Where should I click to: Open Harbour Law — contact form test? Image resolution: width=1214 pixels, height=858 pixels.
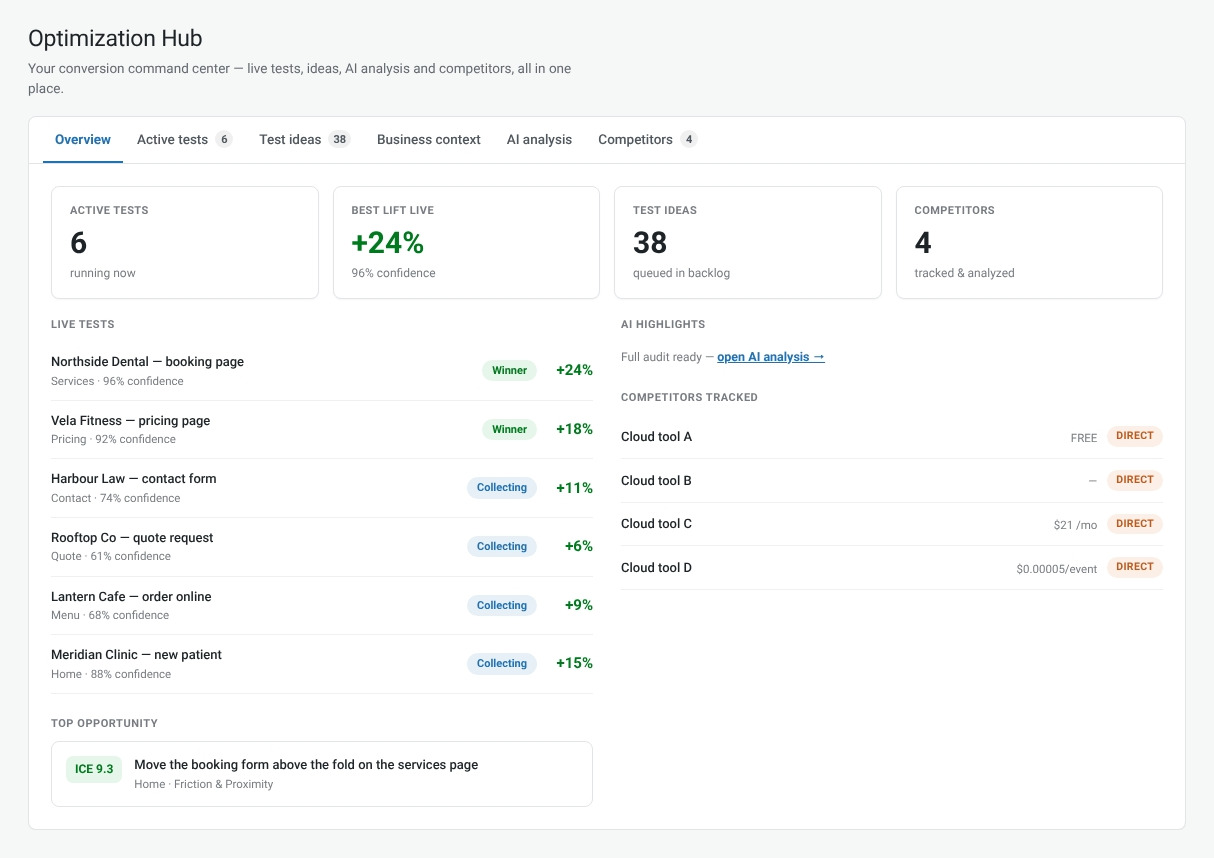coord(322,488)
